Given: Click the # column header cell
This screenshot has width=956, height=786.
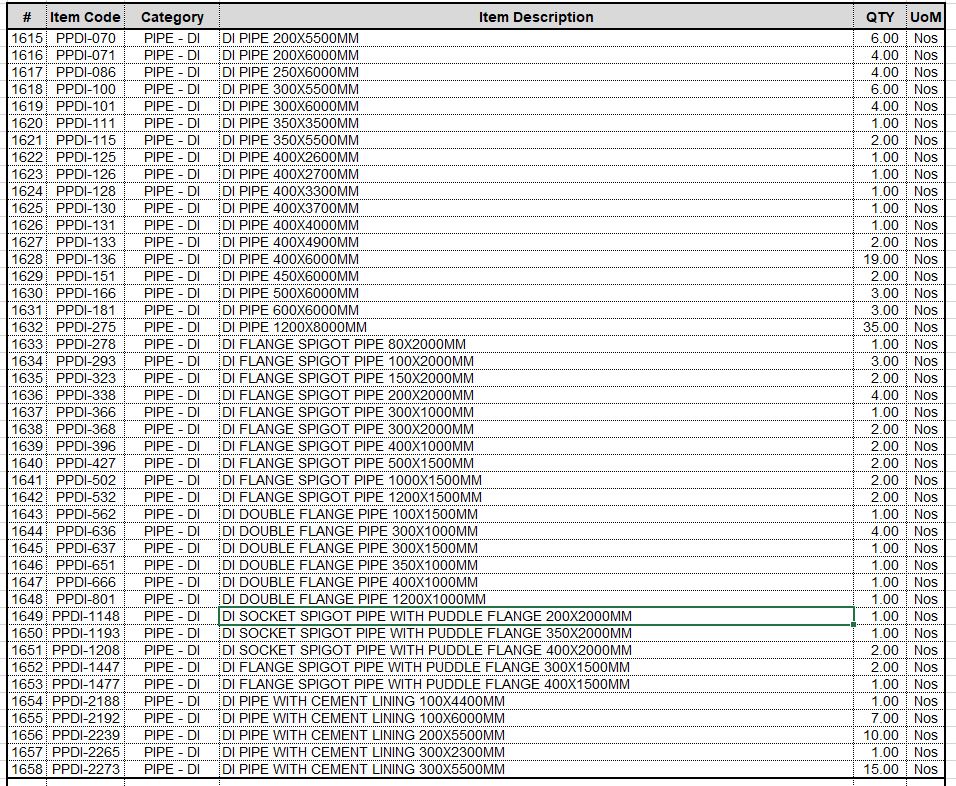Looking at the screenshot, I should (x=27, y=17).
